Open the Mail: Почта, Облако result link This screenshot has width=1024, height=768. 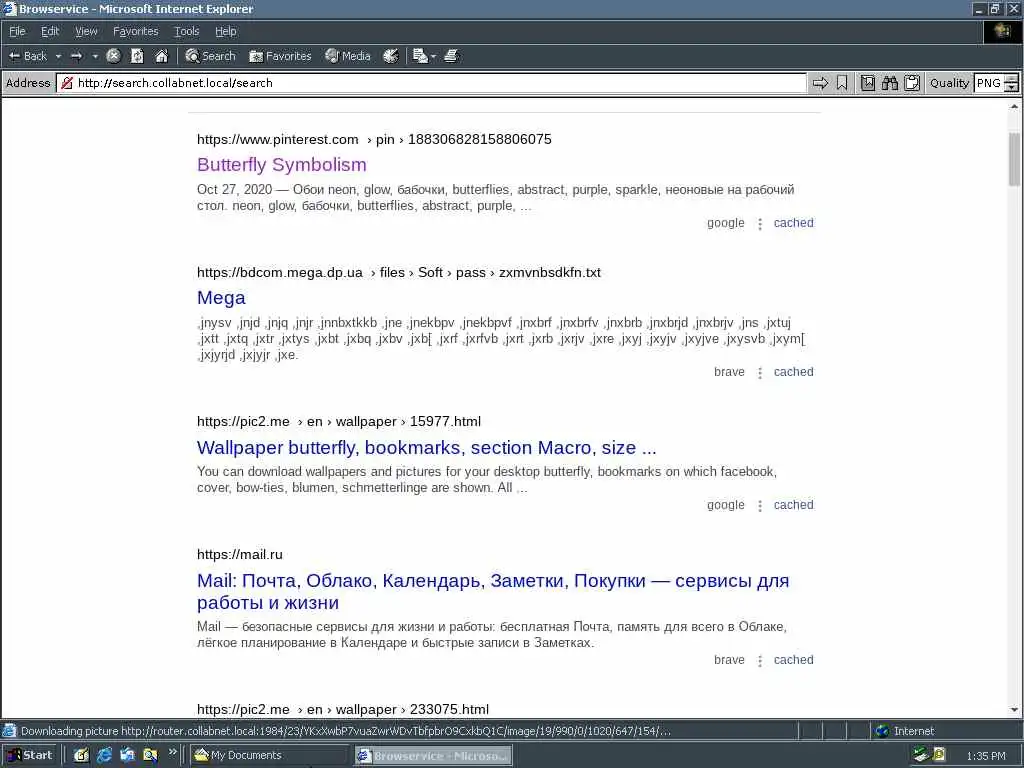pos(493,592)
